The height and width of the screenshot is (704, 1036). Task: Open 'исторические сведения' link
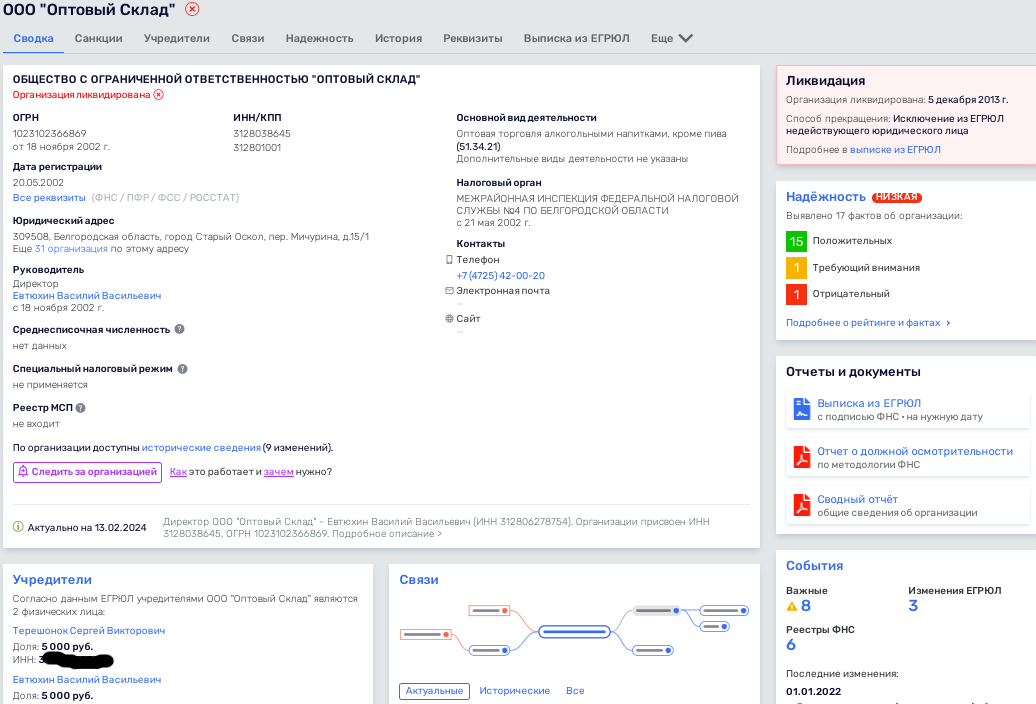[201, 448]
